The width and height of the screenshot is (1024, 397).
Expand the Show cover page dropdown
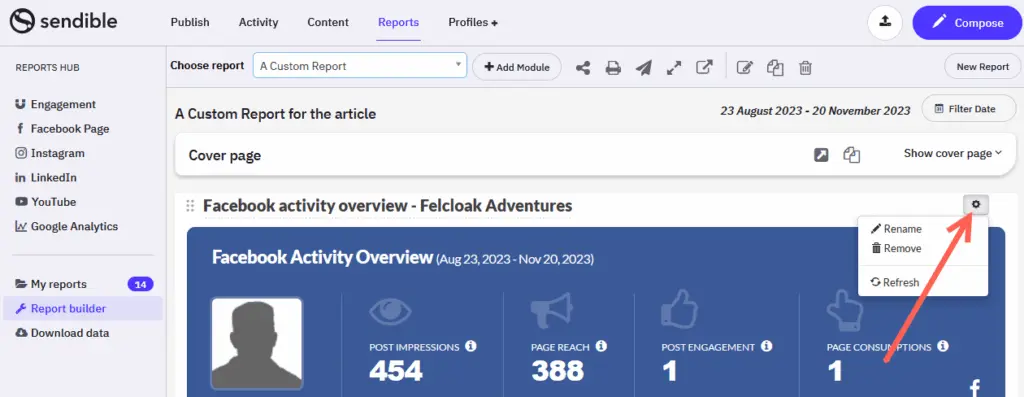pyautogui.click(x=952, y=153)
